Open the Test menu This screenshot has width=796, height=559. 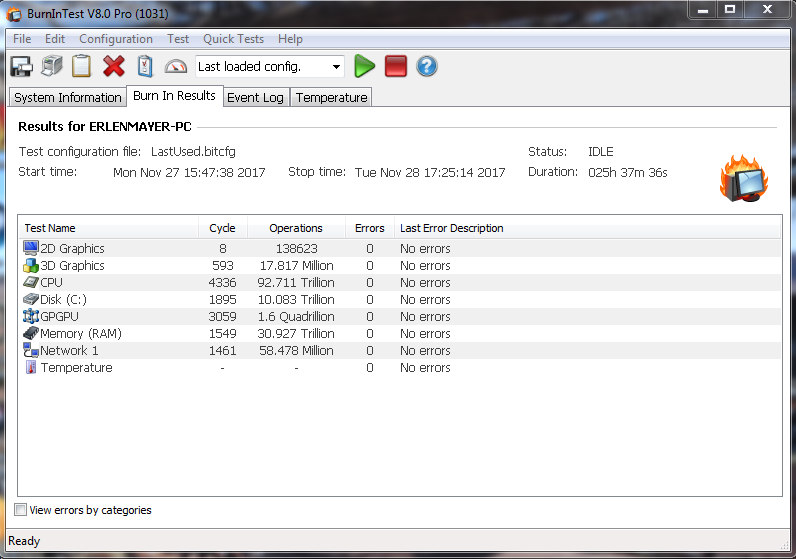pos(178,39)
